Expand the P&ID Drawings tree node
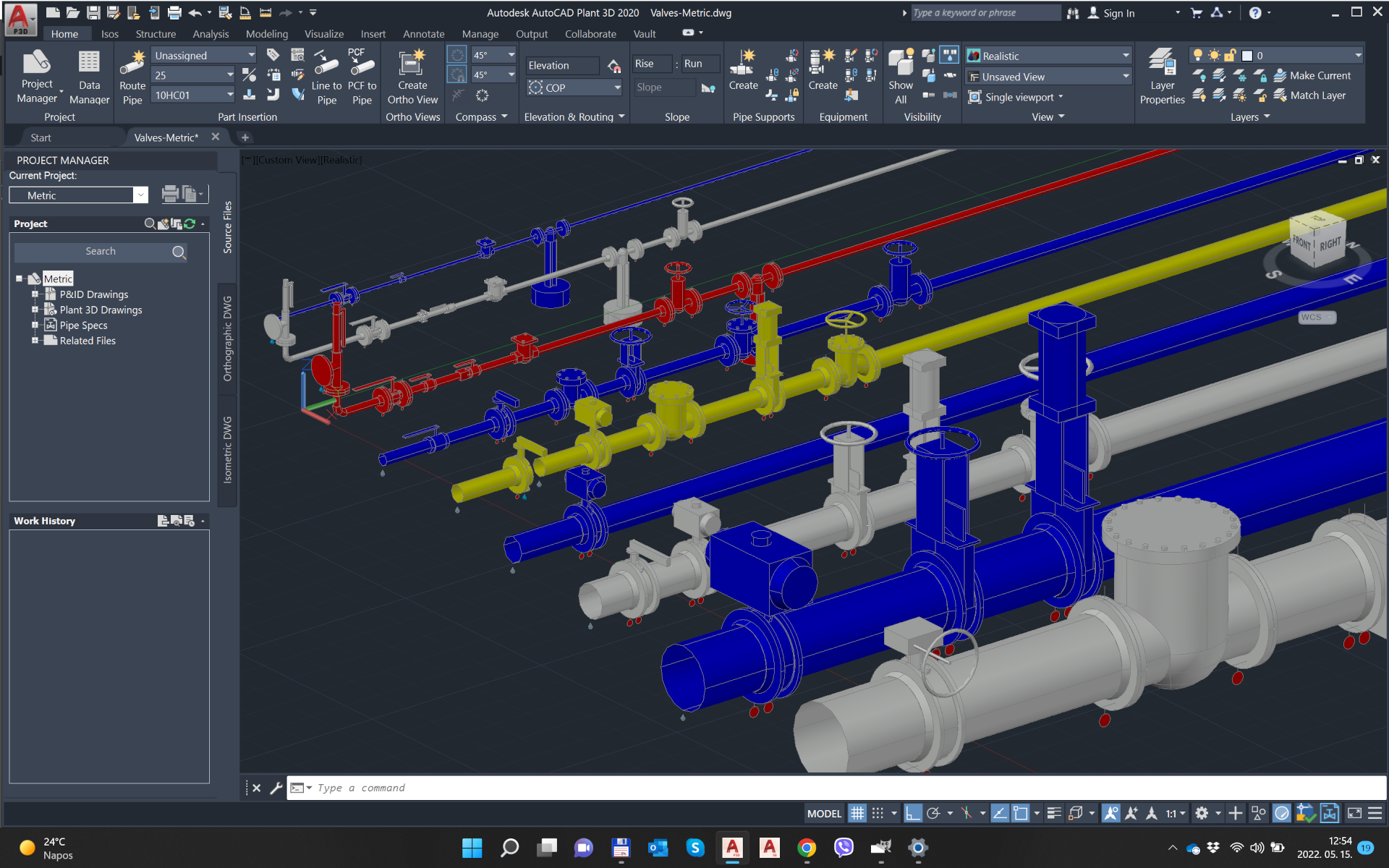This screenshot has width=1389, height=868. 35,294
